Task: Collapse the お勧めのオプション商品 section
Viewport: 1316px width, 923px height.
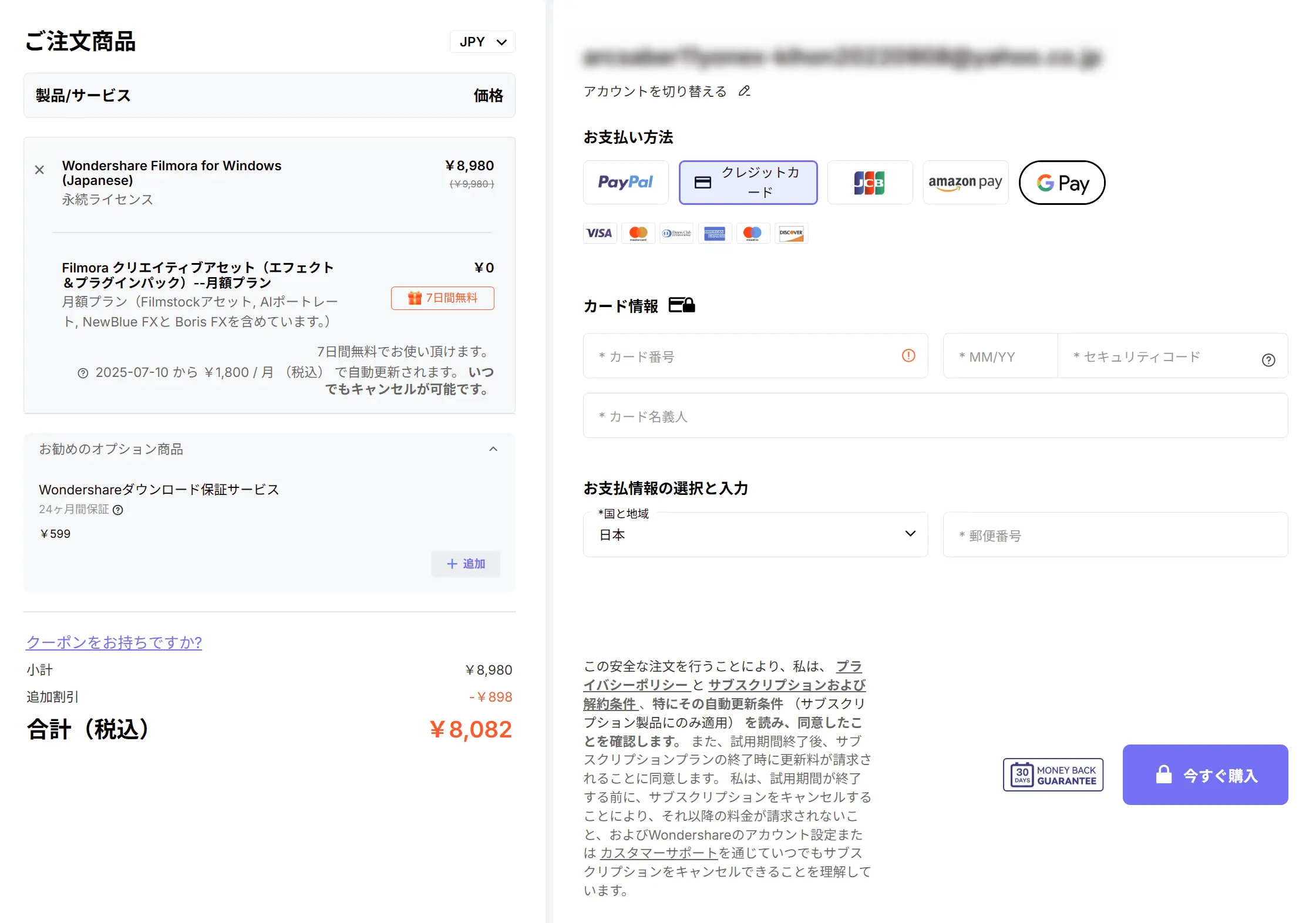Action: point(493,449)
